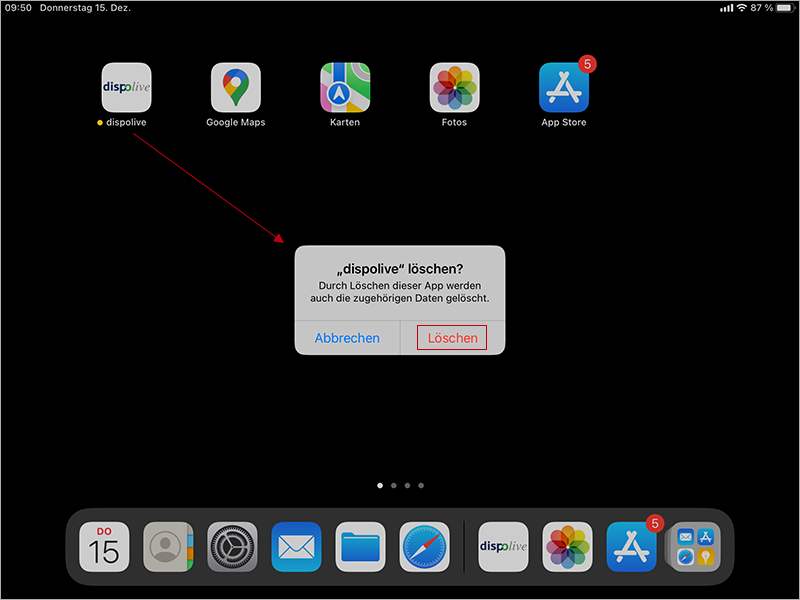Confirm deletion with Löschen button
Viewport: 800px width, 600px height.
[453, 338]
